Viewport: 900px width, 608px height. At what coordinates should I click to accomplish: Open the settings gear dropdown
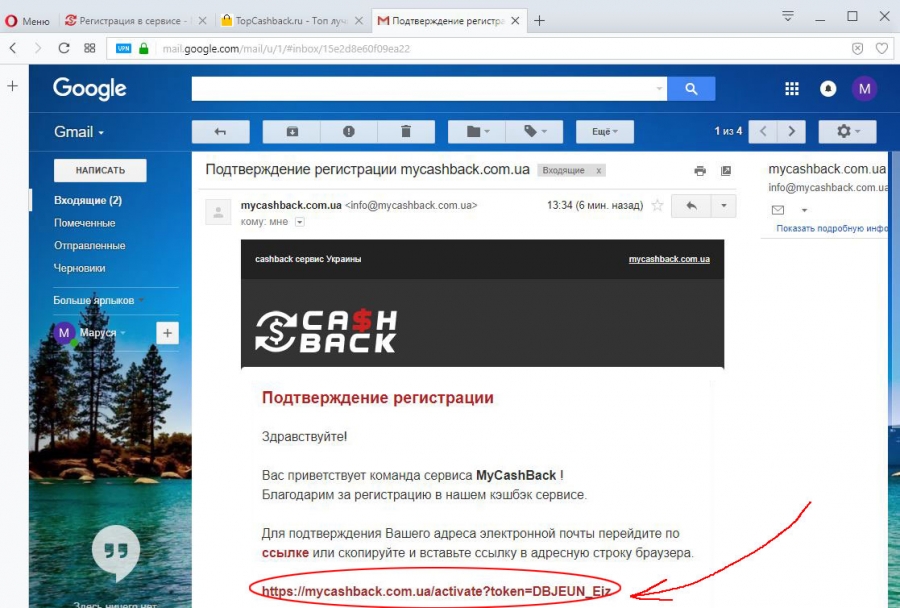(x=847, y=131)
